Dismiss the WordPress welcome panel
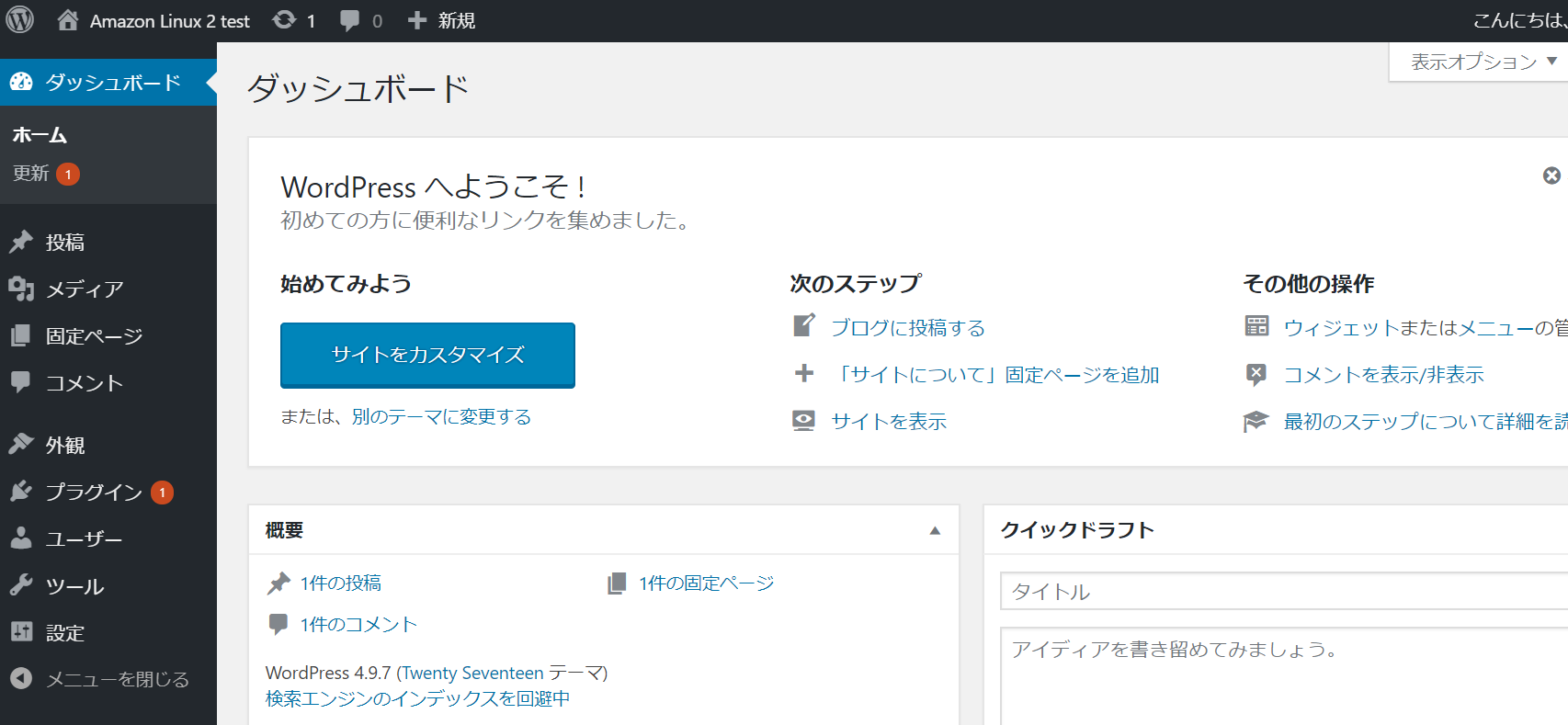Image resolution: width=1568 pixels, height=725 pixels. coord(1551,176)
